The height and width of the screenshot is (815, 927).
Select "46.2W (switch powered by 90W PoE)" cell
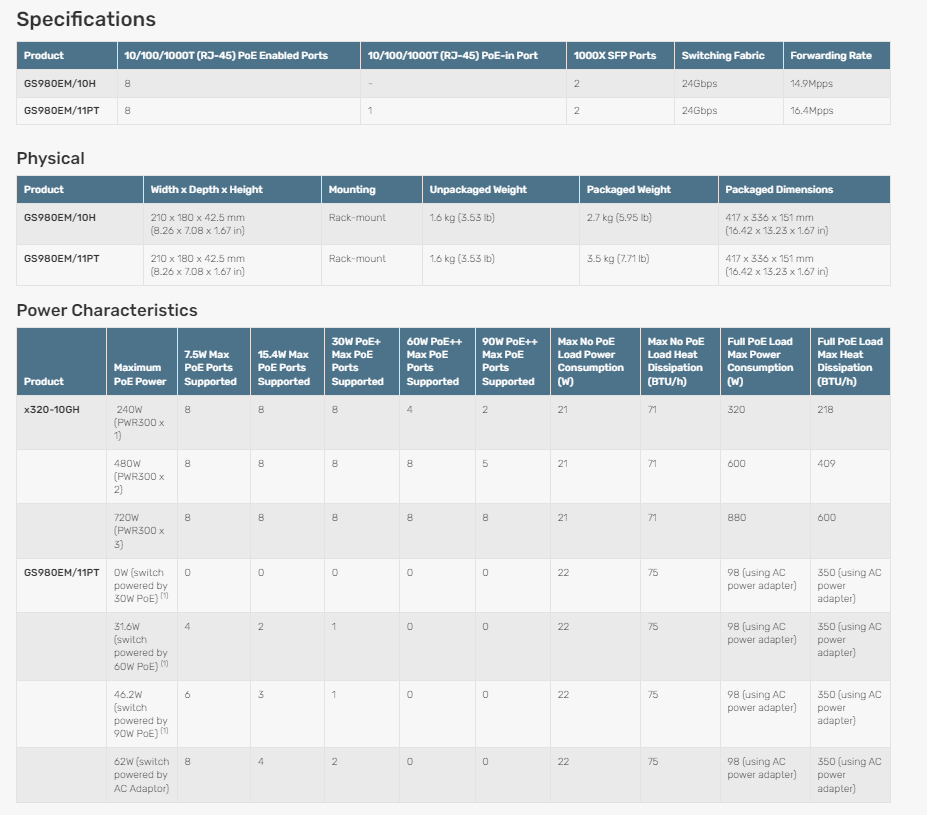coord(141,714)
